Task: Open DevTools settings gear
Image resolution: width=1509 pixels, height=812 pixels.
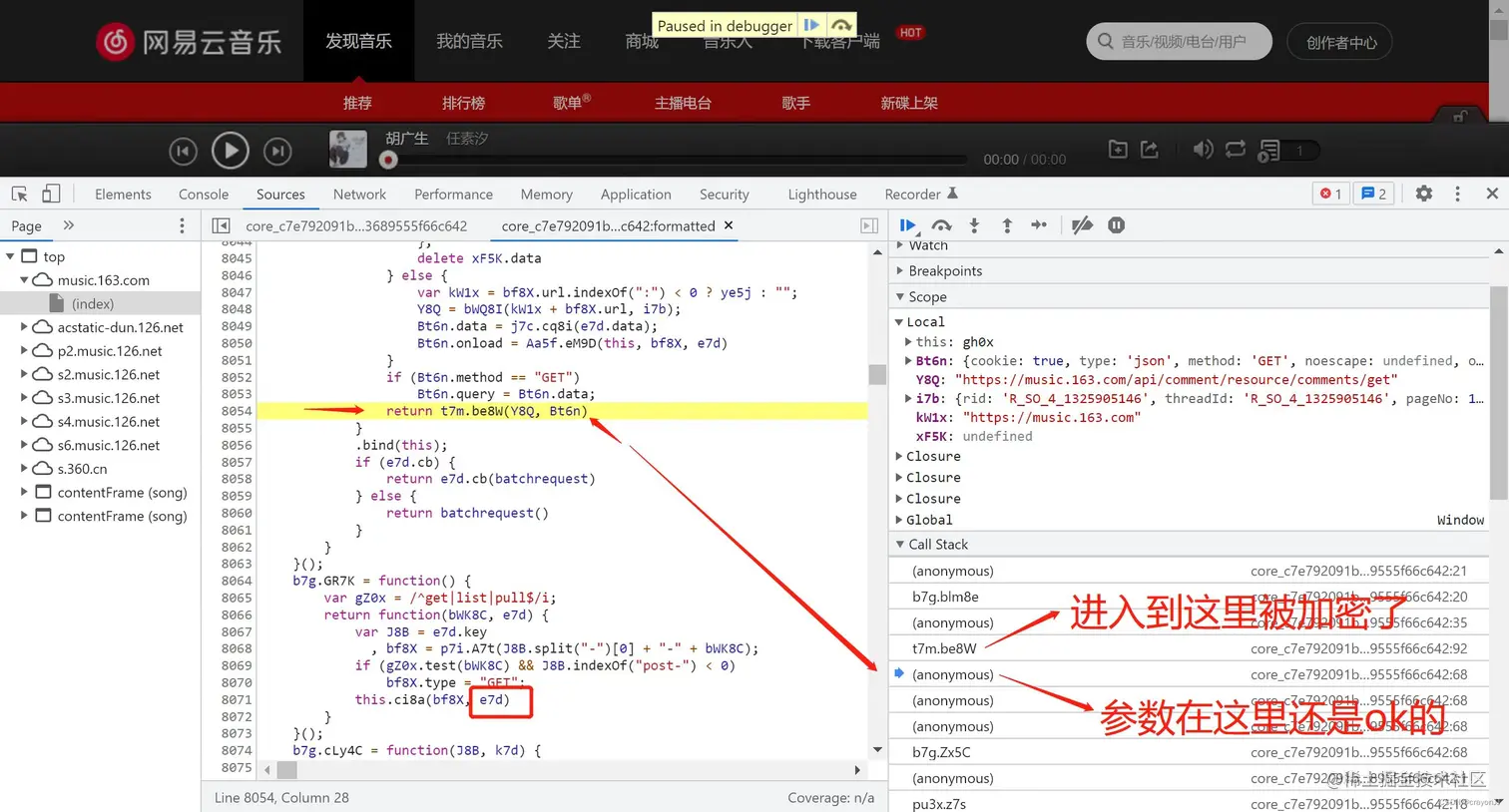Action: tap(1424, 194)
